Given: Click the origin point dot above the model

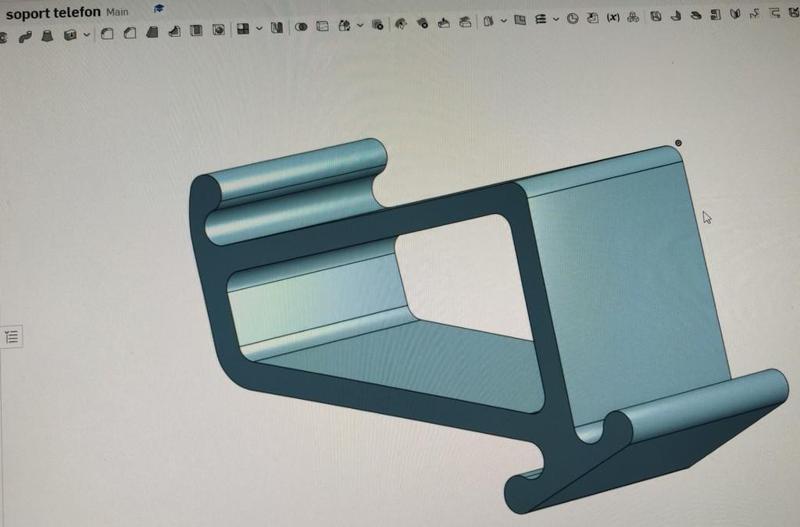Looking at the screenshot, I should point(678,143).
